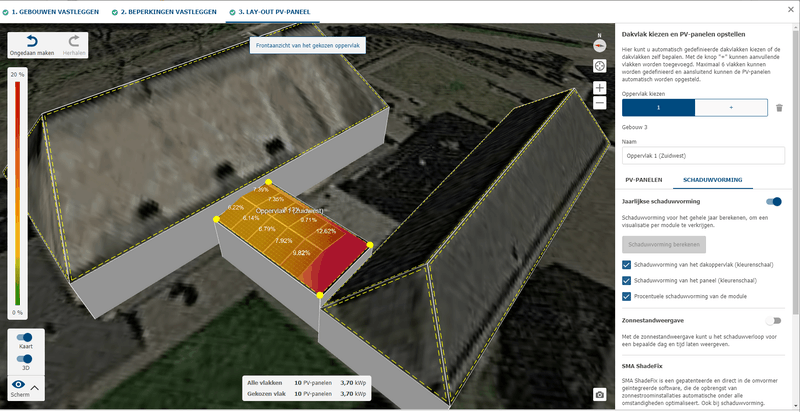Click the Ongedaan maken undo button
The height and width of the screenshot is (412, 800).
(x=32, y=45)
